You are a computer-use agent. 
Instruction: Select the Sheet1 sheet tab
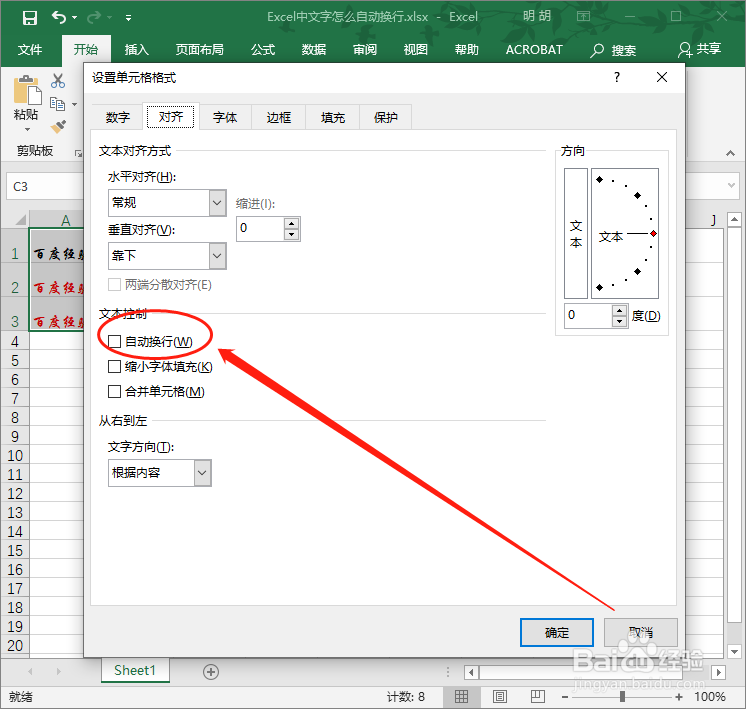point(135,670)
